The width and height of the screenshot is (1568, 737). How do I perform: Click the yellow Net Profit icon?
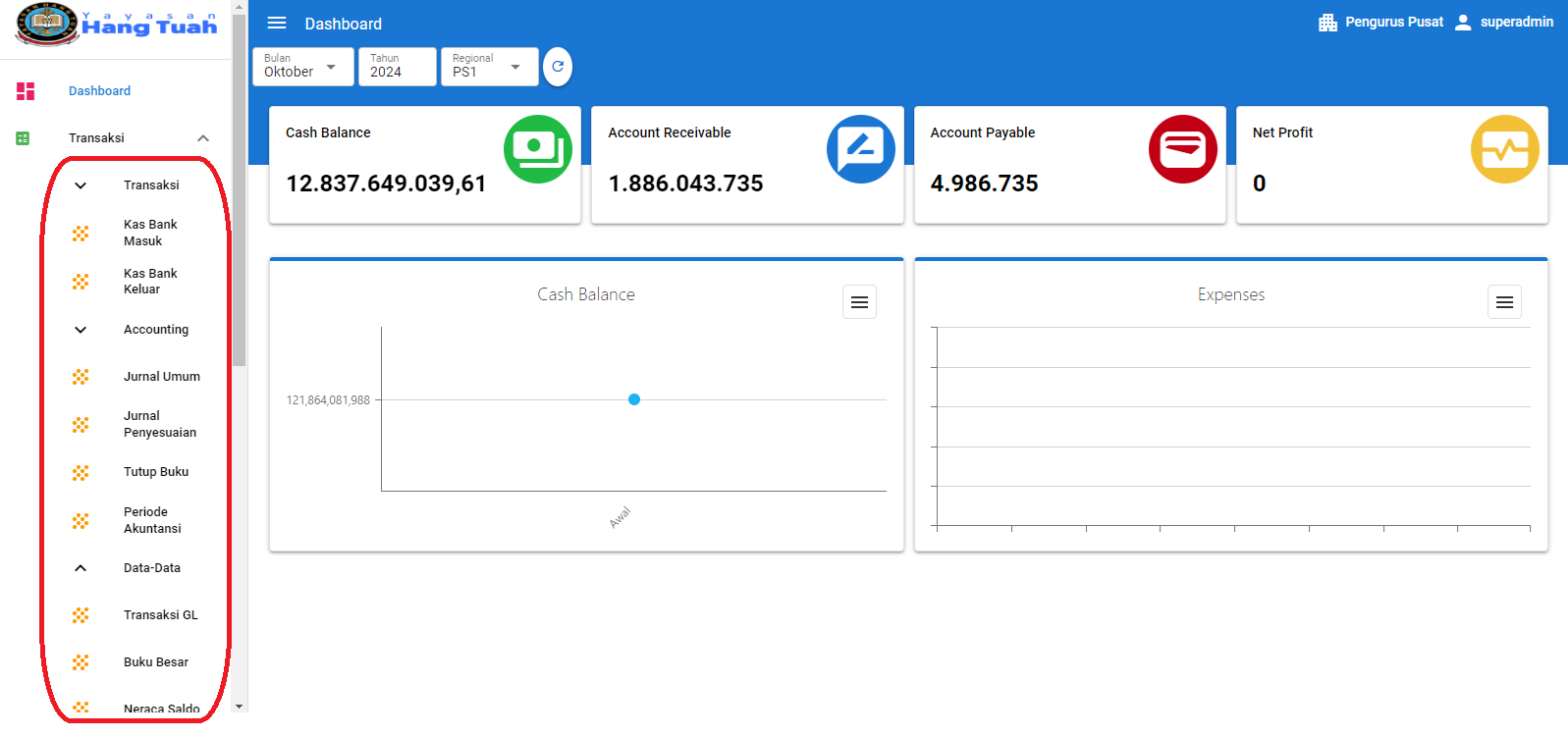1504,149
